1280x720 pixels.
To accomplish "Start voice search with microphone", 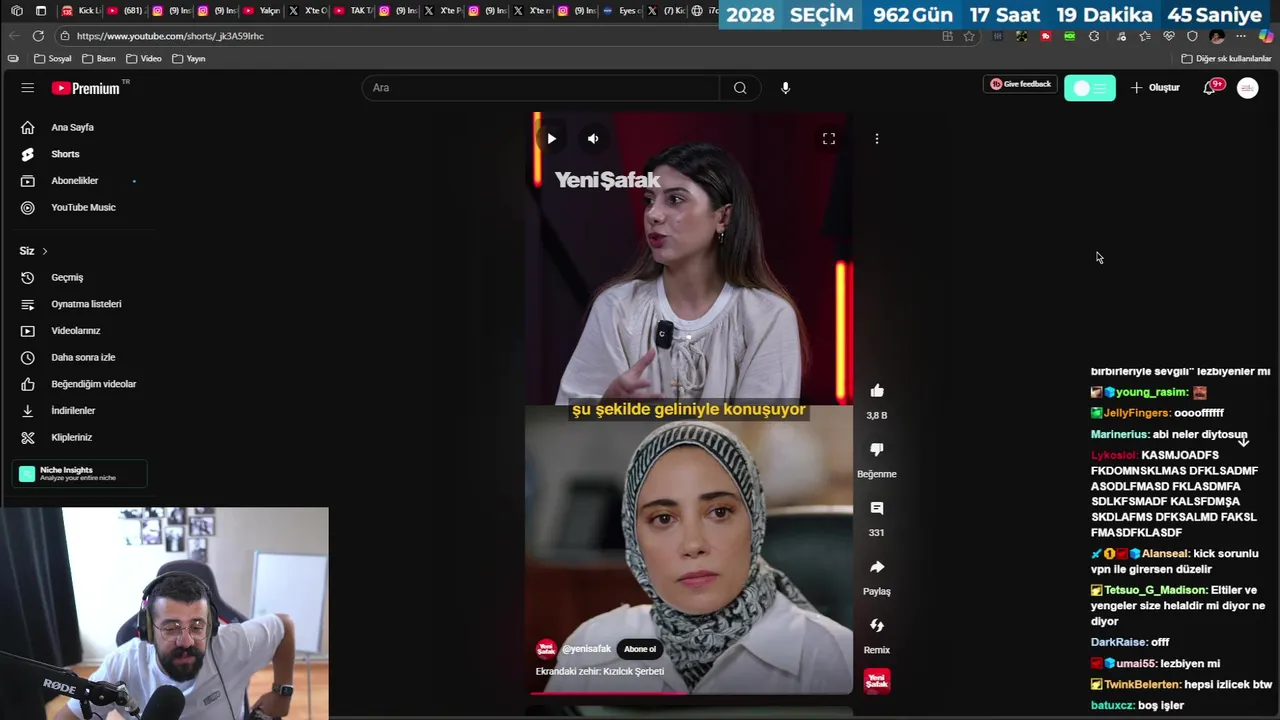I will [x=785, y=88].
